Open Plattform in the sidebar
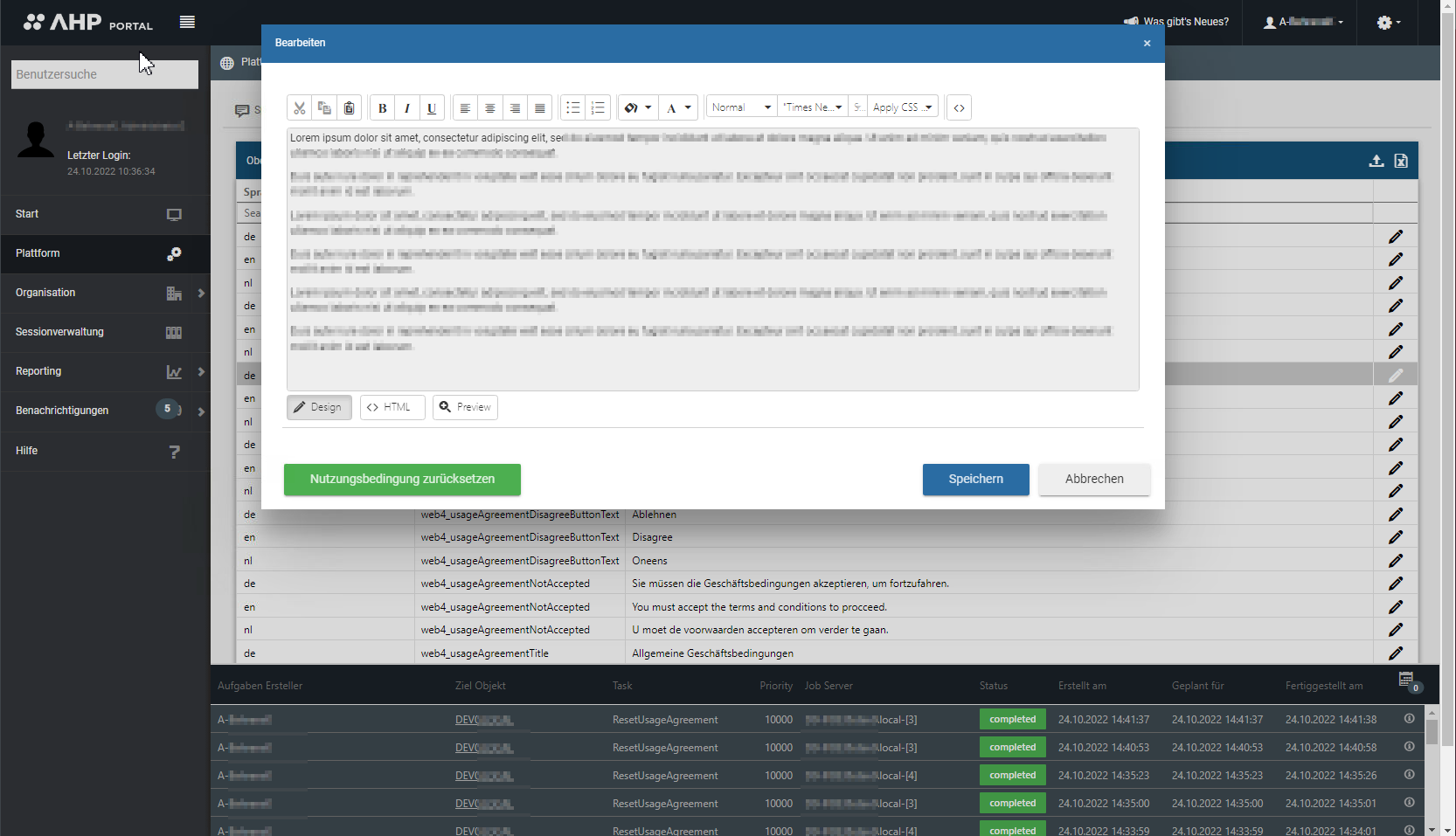The height and width of the screenshot is (836, 1456). (105, 253)
